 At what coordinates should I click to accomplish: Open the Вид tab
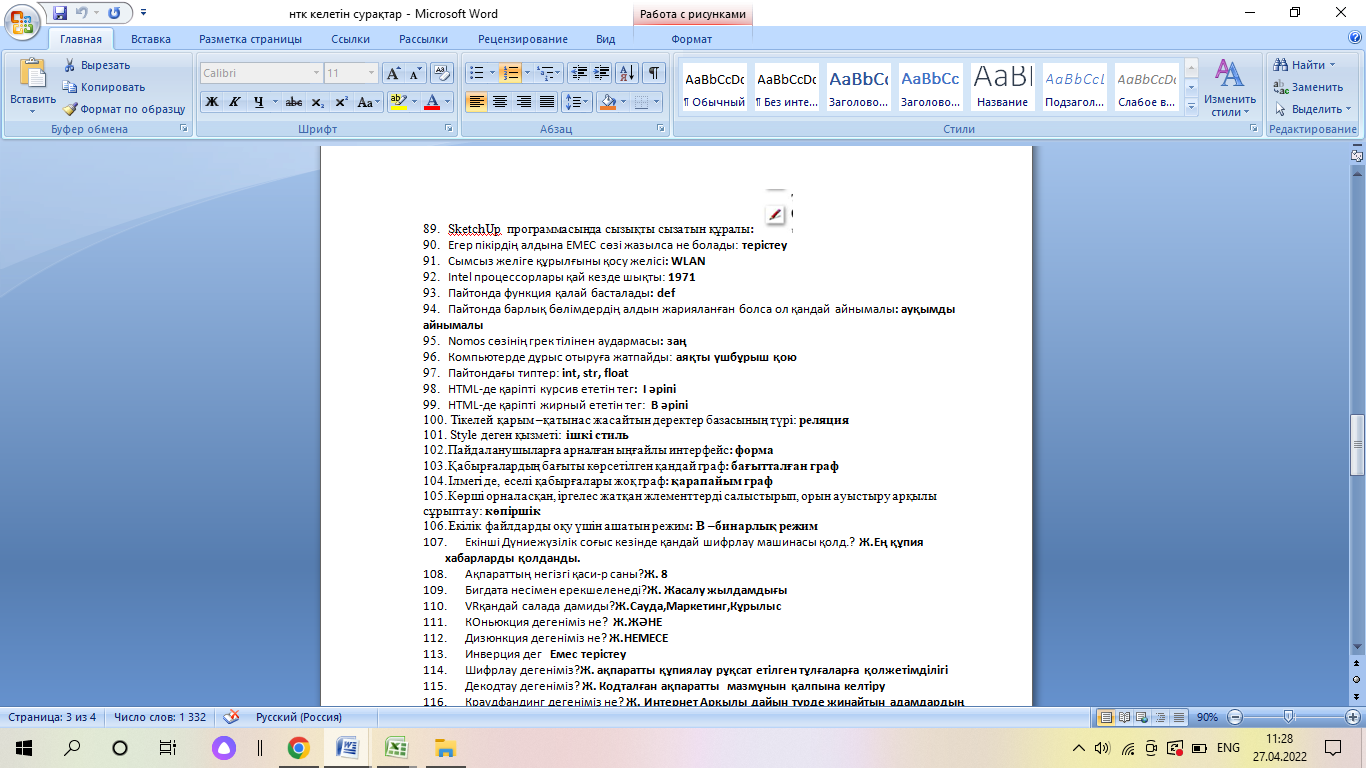tap(605, 39)
